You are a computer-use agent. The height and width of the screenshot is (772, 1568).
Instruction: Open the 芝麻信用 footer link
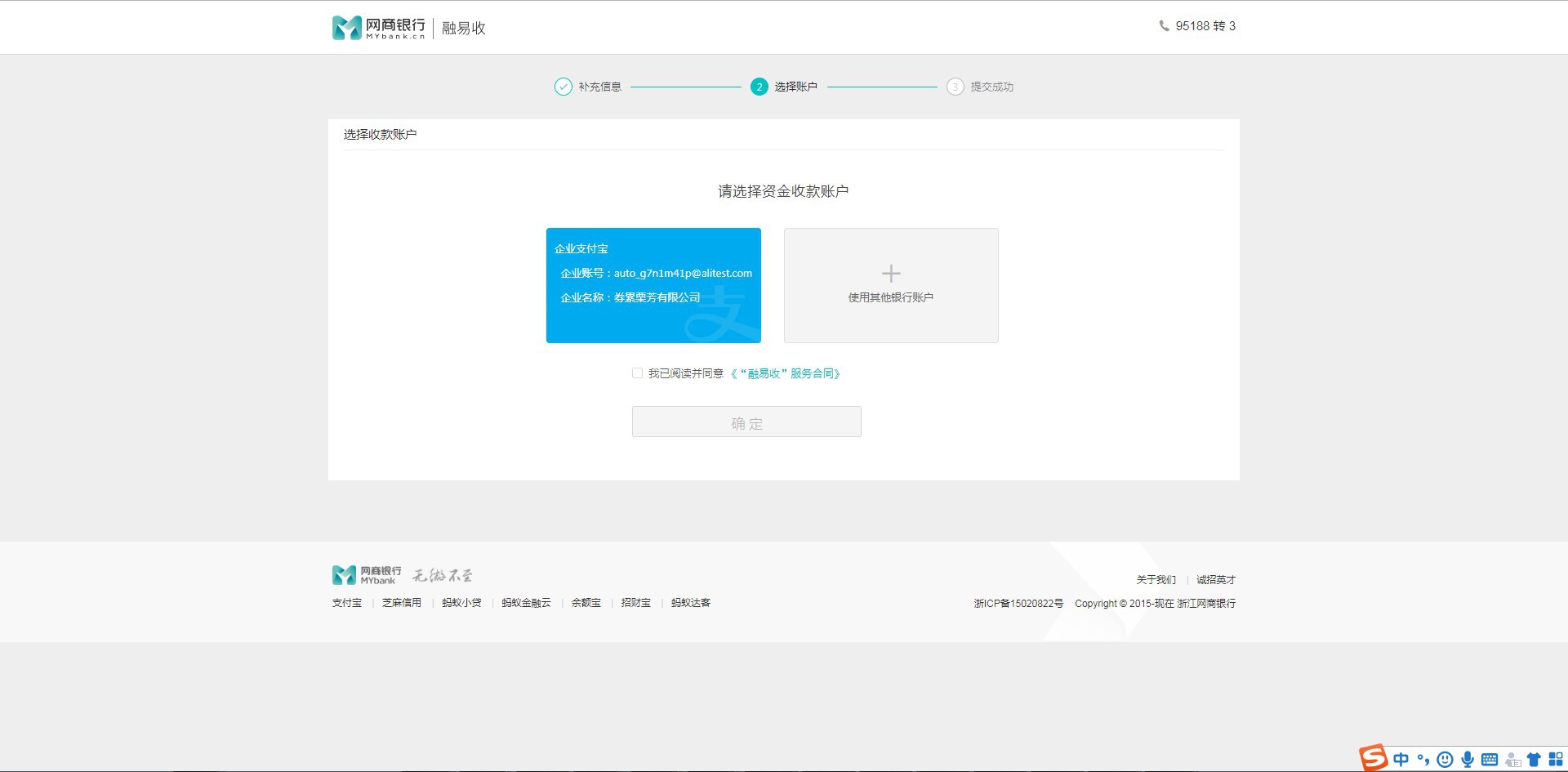point(402,603)
